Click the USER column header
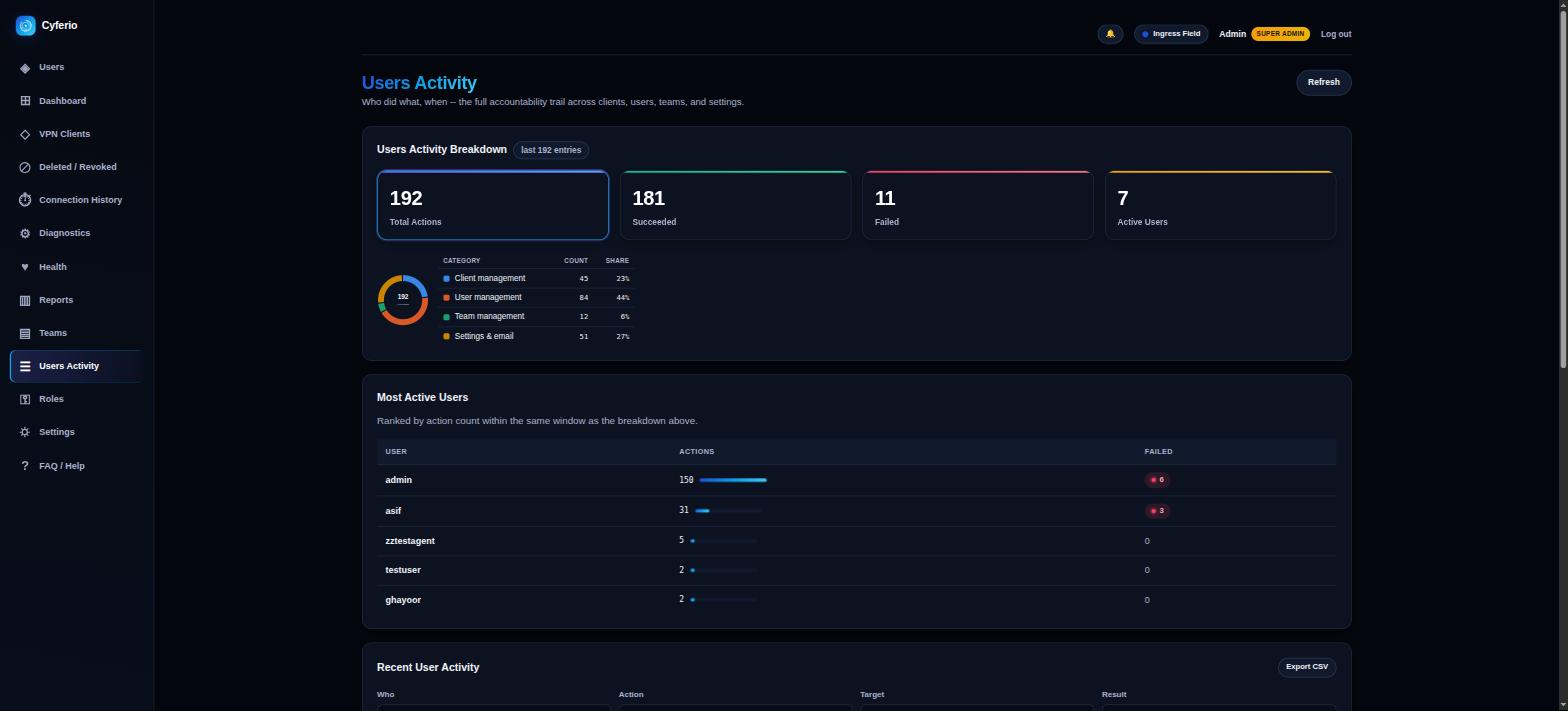Viewport: 1568px width, 711px height. pos(396,452)
